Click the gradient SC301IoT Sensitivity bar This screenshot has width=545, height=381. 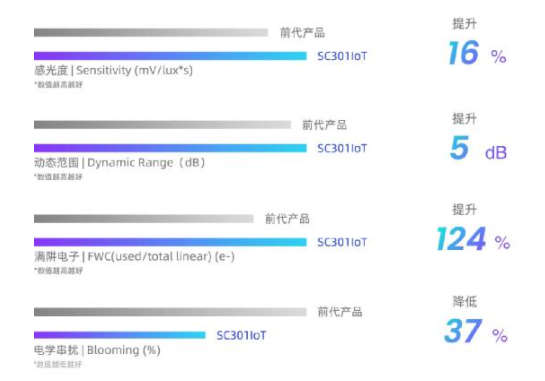click(x=170, y=56)
